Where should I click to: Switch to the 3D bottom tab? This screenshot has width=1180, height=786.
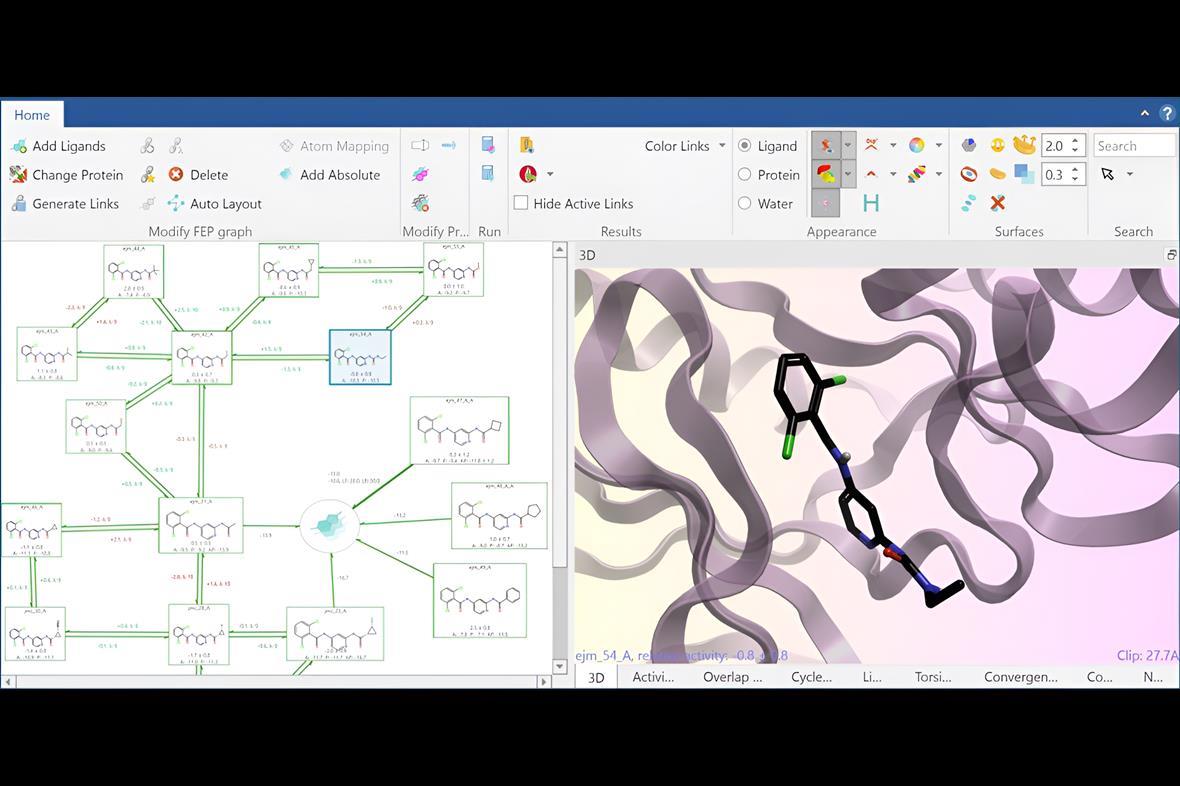[596, 678]
